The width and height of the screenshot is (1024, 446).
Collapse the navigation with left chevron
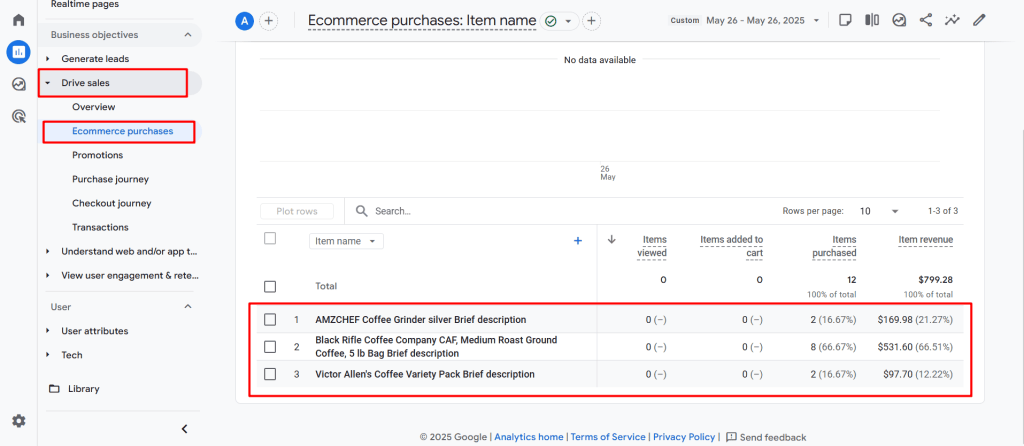184,429
